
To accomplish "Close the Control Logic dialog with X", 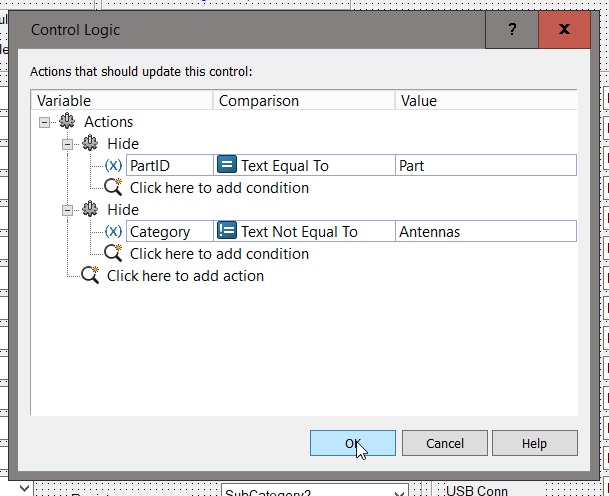I will tap(564, 30).
